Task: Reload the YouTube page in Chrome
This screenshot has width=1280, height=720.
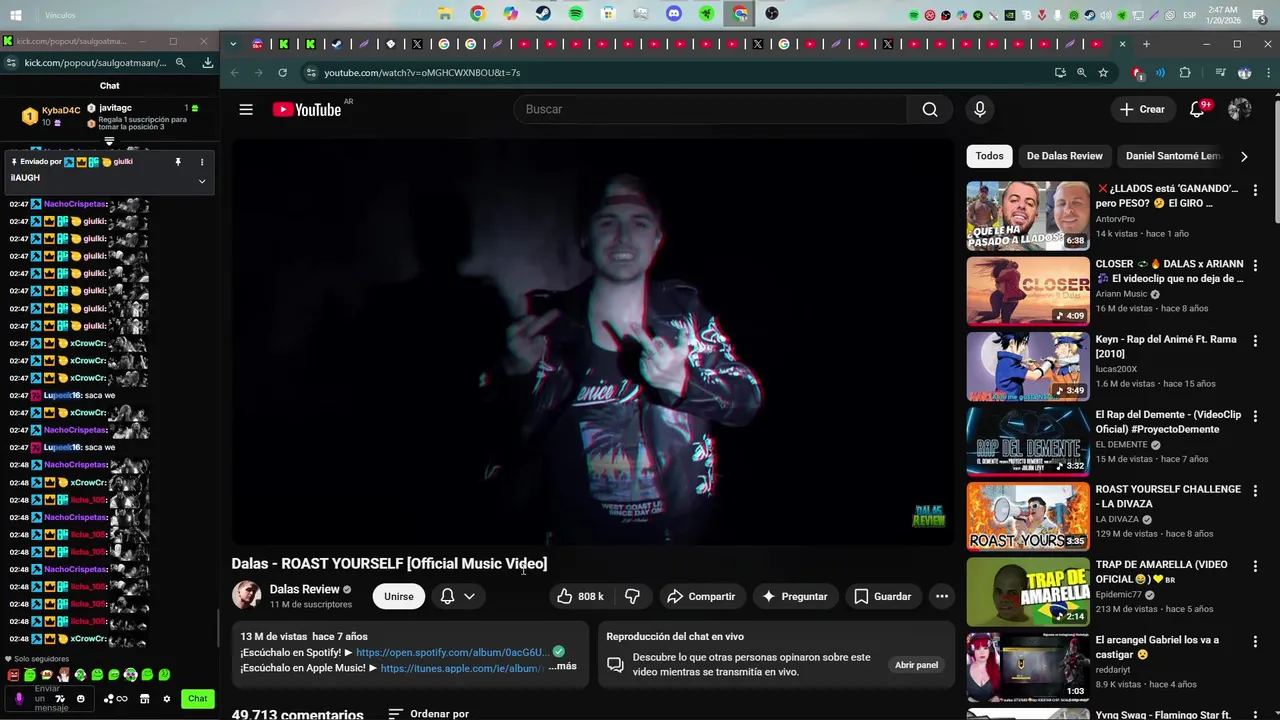Action: click(x=283, y=73)
